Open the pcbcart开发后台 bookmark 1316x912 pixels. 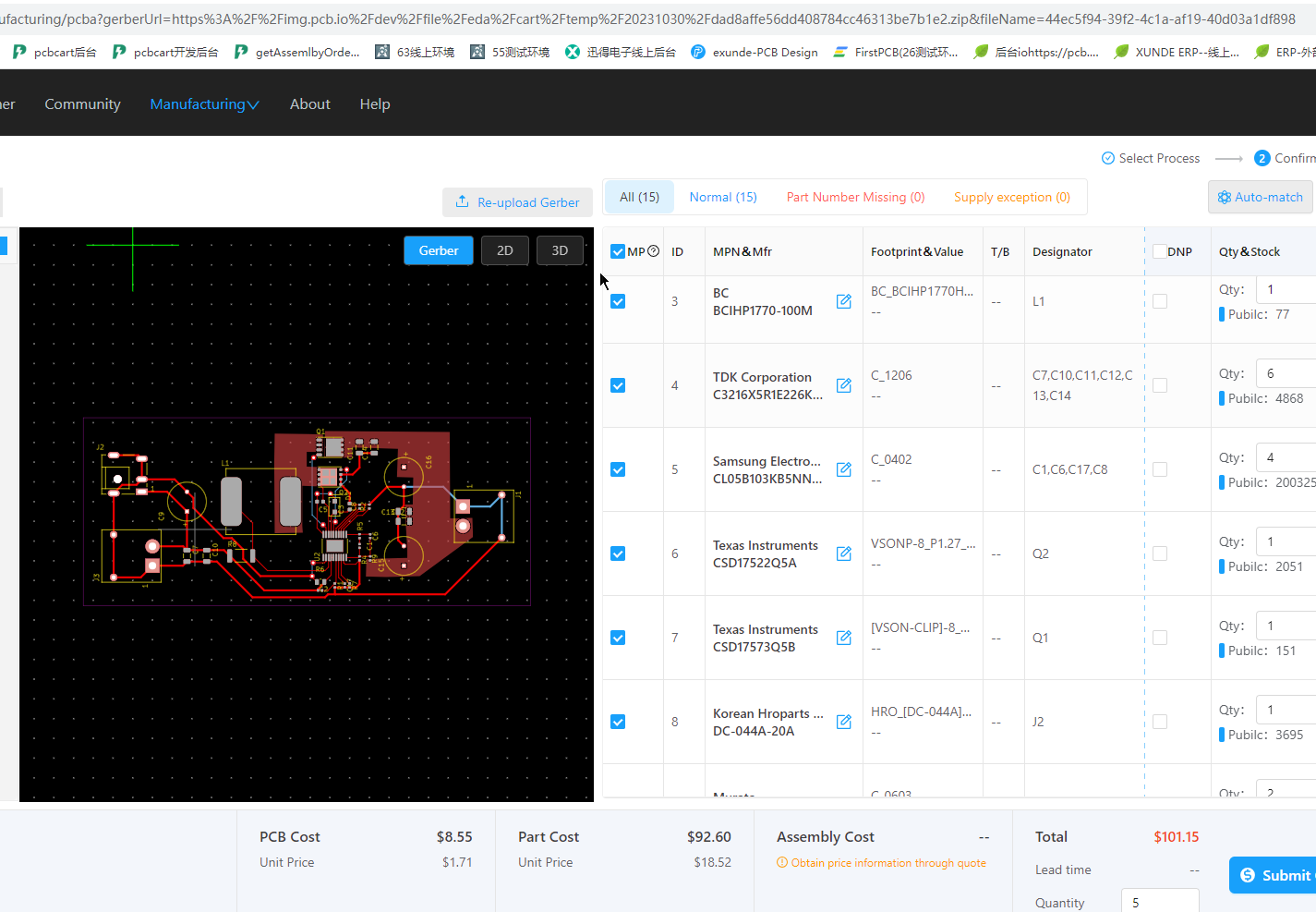pyautogui.click(x=164, y=52)
